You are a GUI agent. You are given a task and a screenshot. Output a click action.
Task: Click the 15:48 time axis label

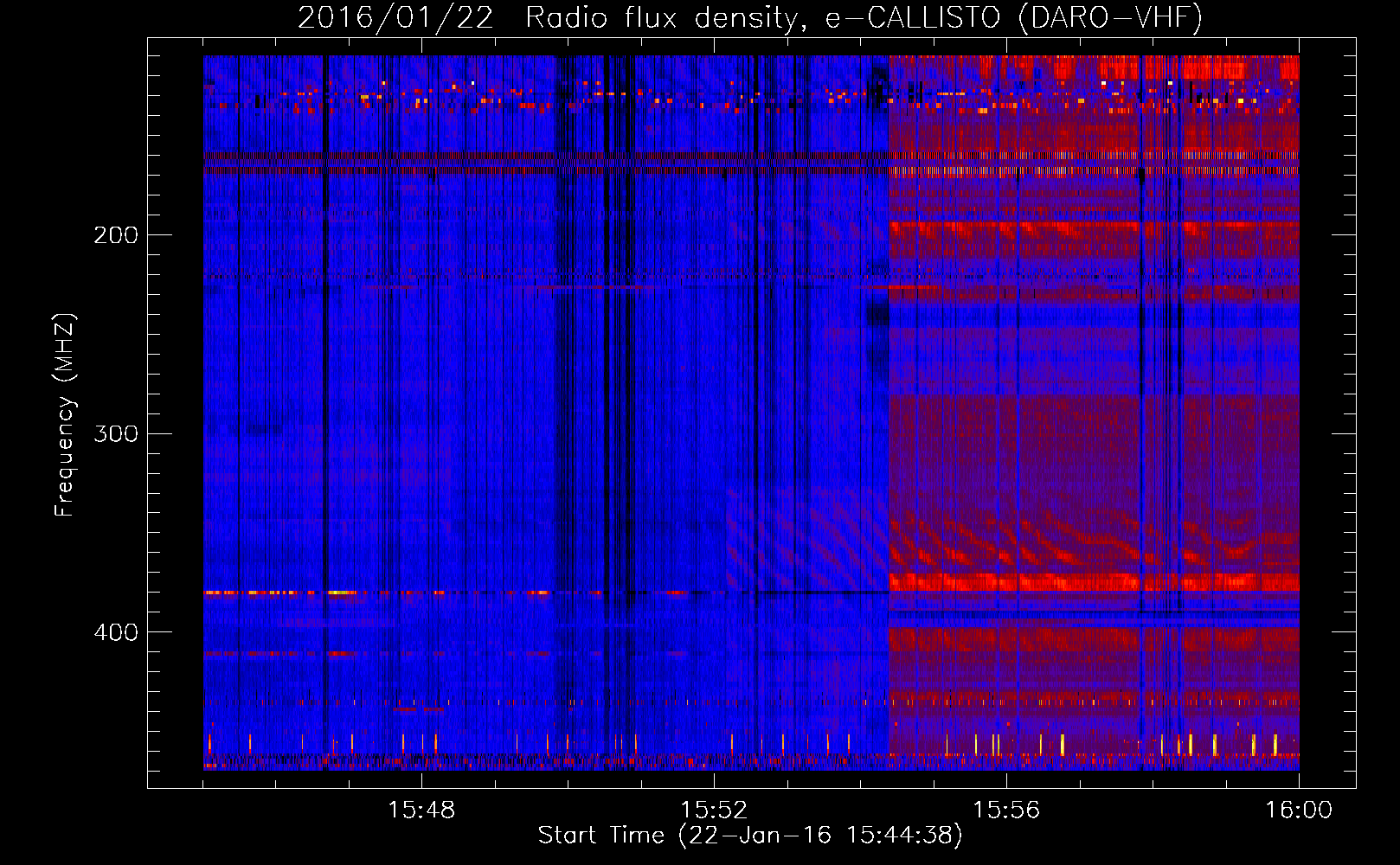pyautogui.click(x=421, y=810)
